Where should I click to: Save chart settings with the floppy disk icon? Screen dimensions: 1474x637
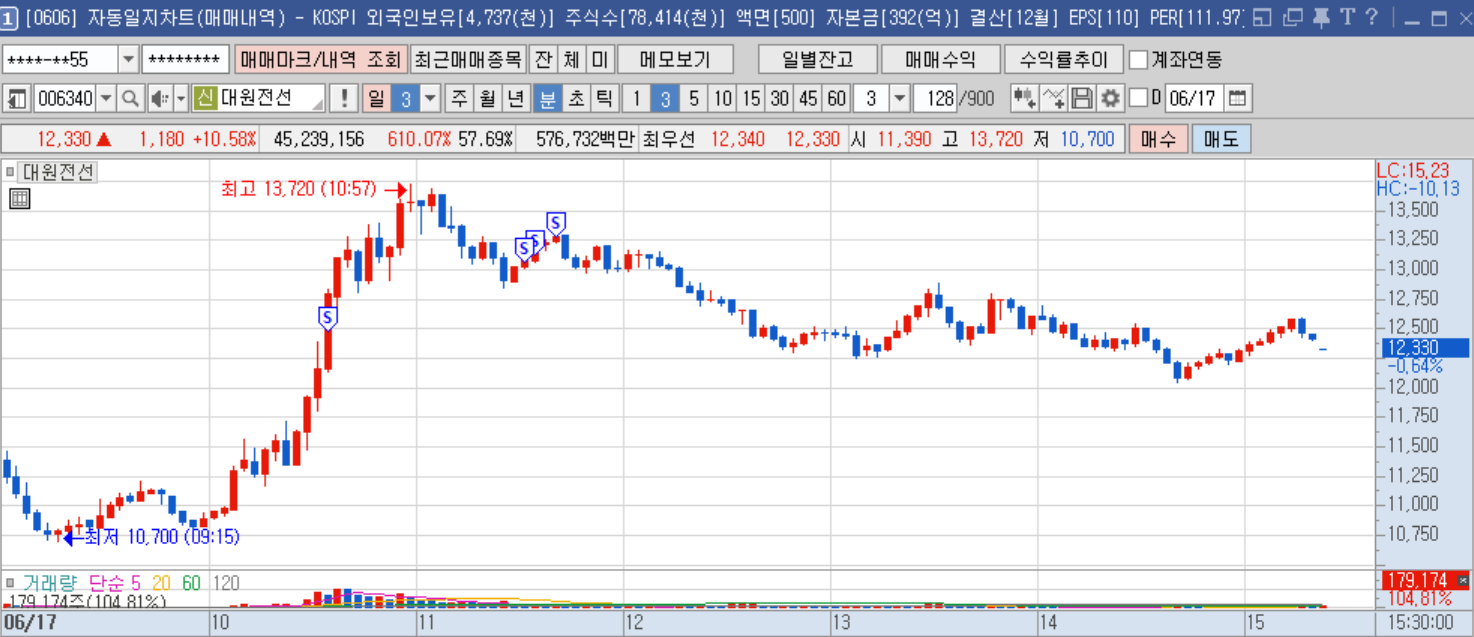tap(1082, 98)
